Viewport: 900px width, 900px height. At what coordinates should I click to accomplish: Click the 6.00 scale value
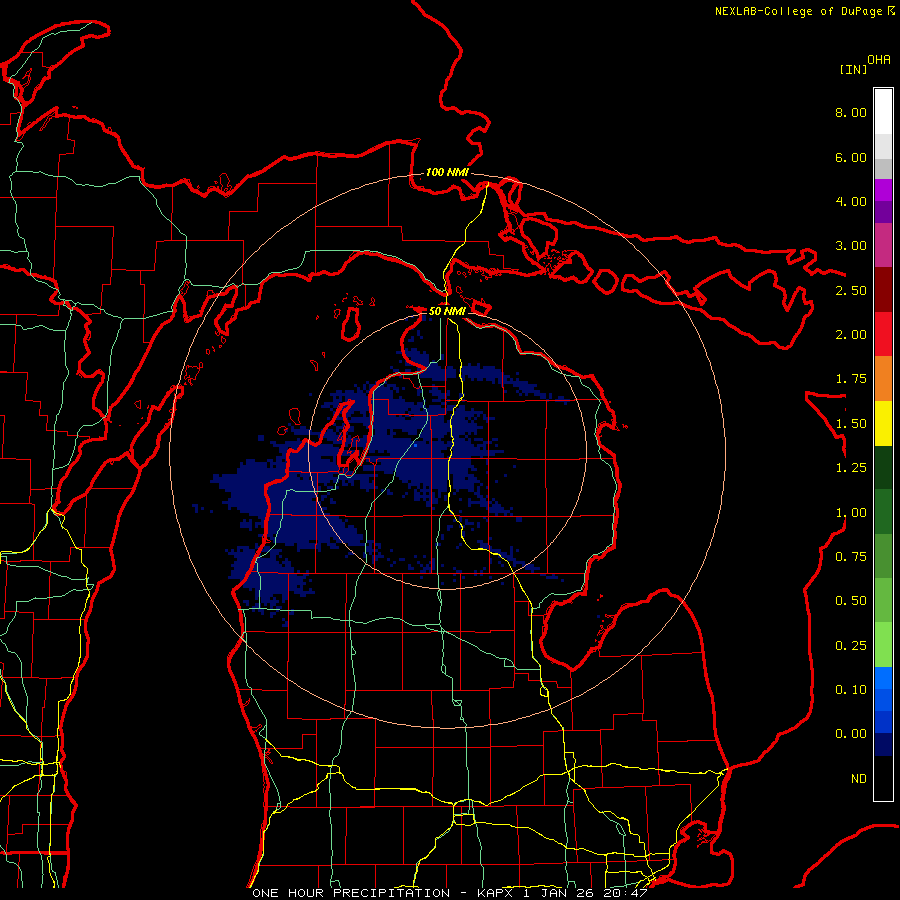coord(851,157)
